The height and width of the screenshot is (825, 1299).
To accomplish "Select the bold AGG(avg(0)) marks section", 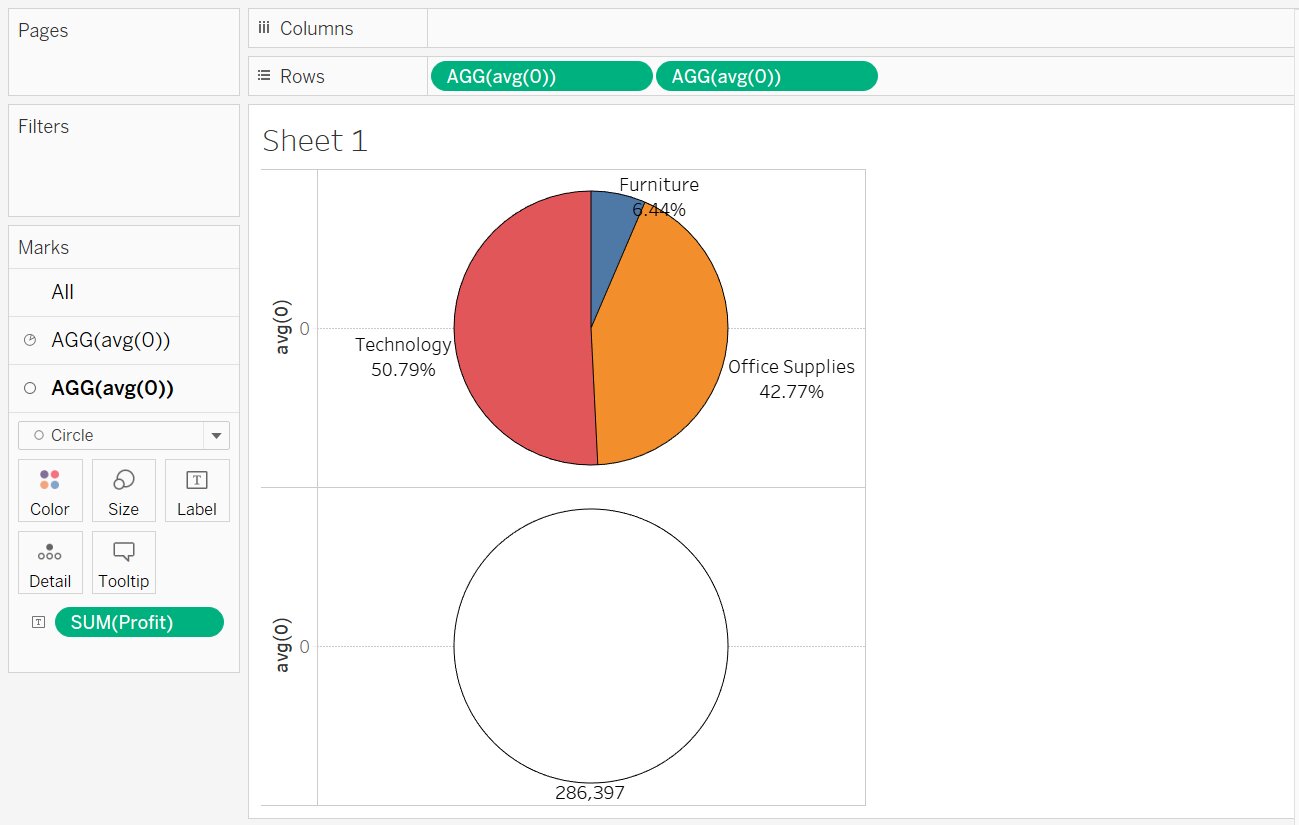I will point(112,389).
